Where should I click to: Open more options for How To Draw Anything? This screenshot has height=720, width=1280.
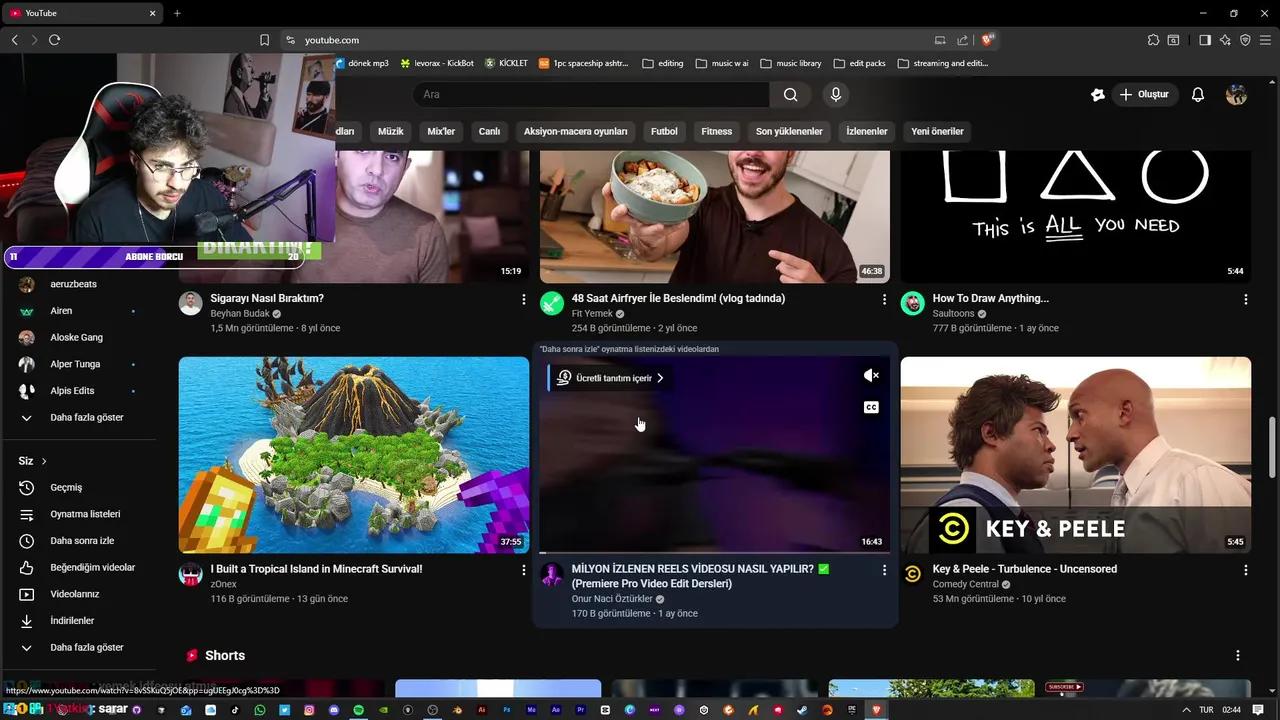1245,299
